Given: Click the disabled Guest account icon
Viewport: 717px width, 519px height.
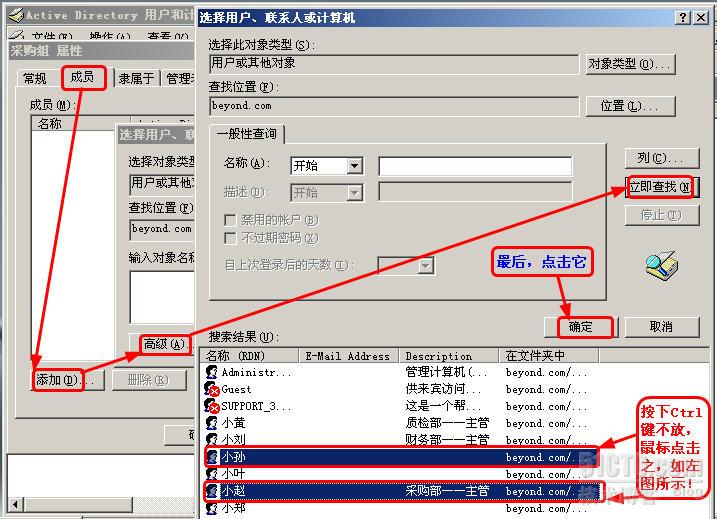Looking at the screenshot, I should [212, 389].
